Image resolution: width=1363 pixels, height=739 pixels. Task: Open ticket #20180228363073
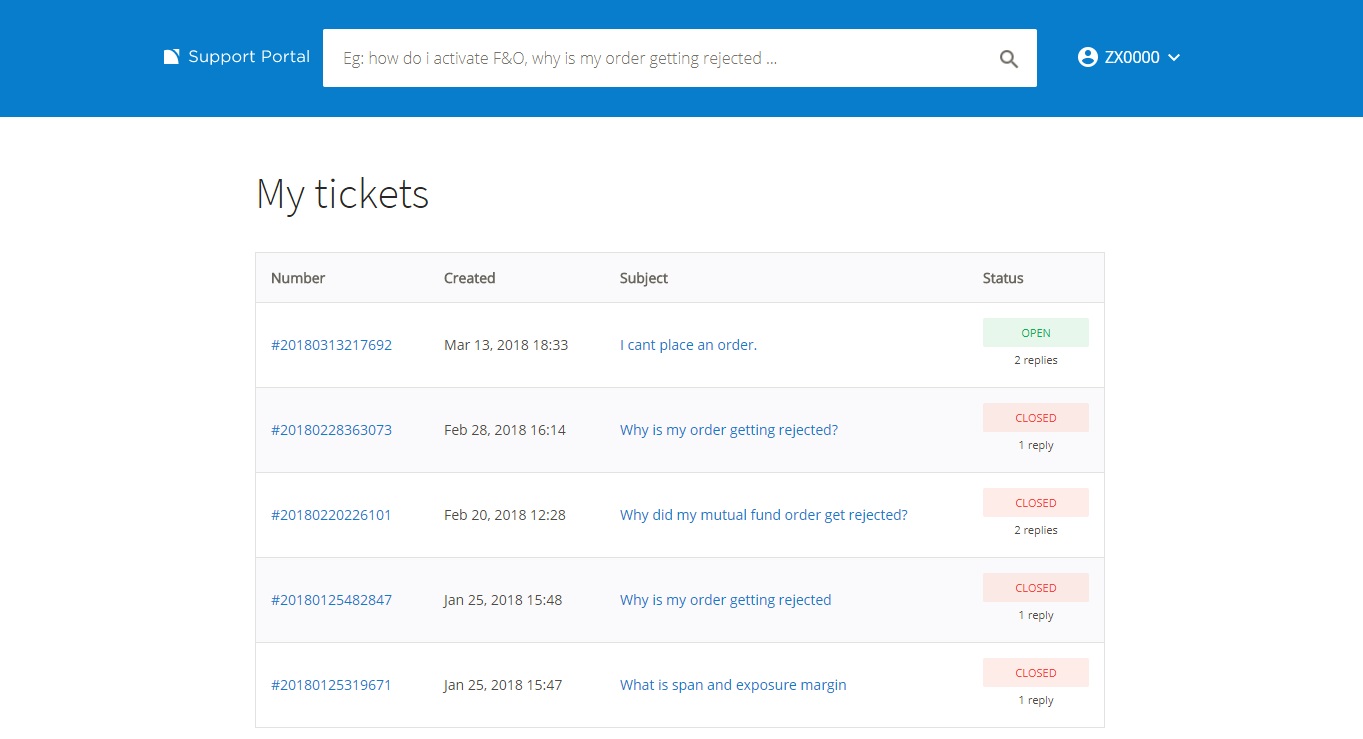[x=331, y=430]
